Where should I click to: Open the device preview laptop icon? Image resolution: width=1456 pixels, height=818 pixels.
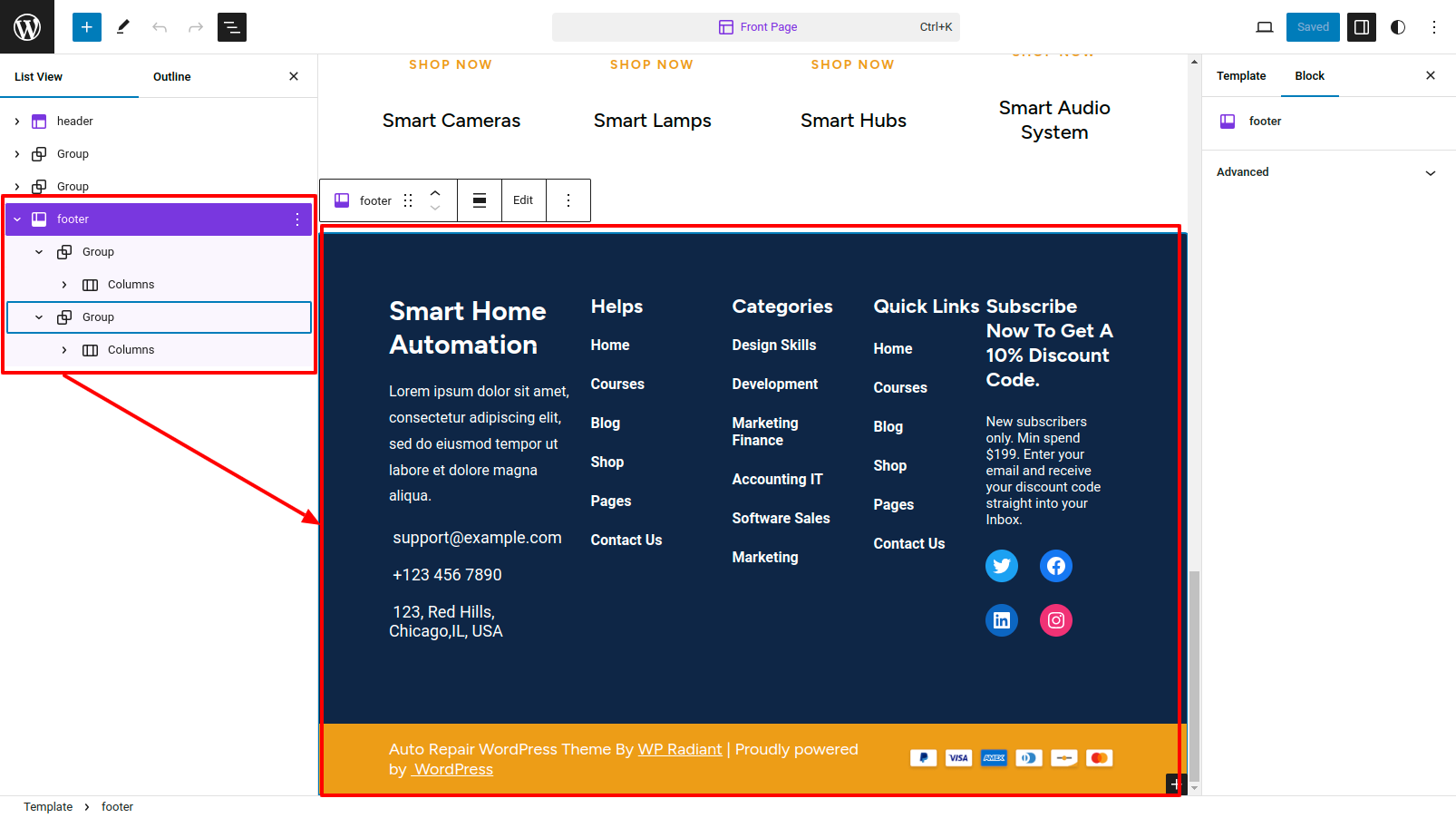(1265, 27)
